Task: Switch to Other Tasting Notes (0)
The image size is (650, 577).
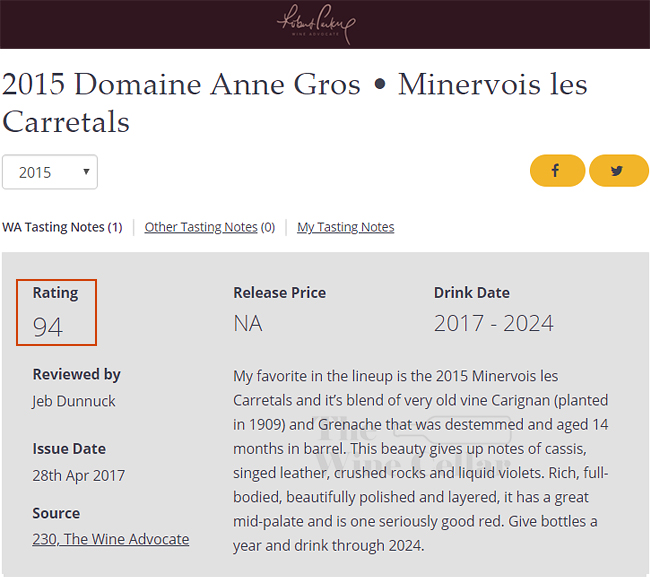Action: coord(210,227)
